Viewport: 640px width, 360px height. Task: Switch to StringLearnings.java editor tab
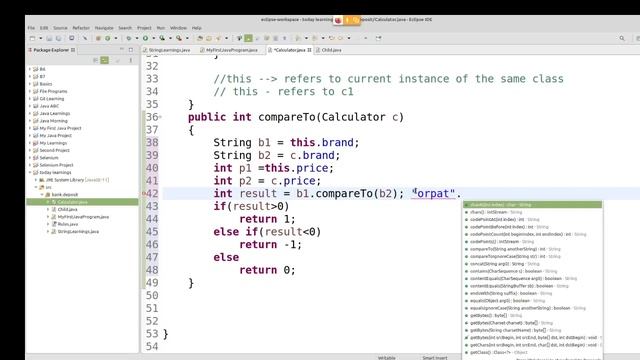point(166,50)
